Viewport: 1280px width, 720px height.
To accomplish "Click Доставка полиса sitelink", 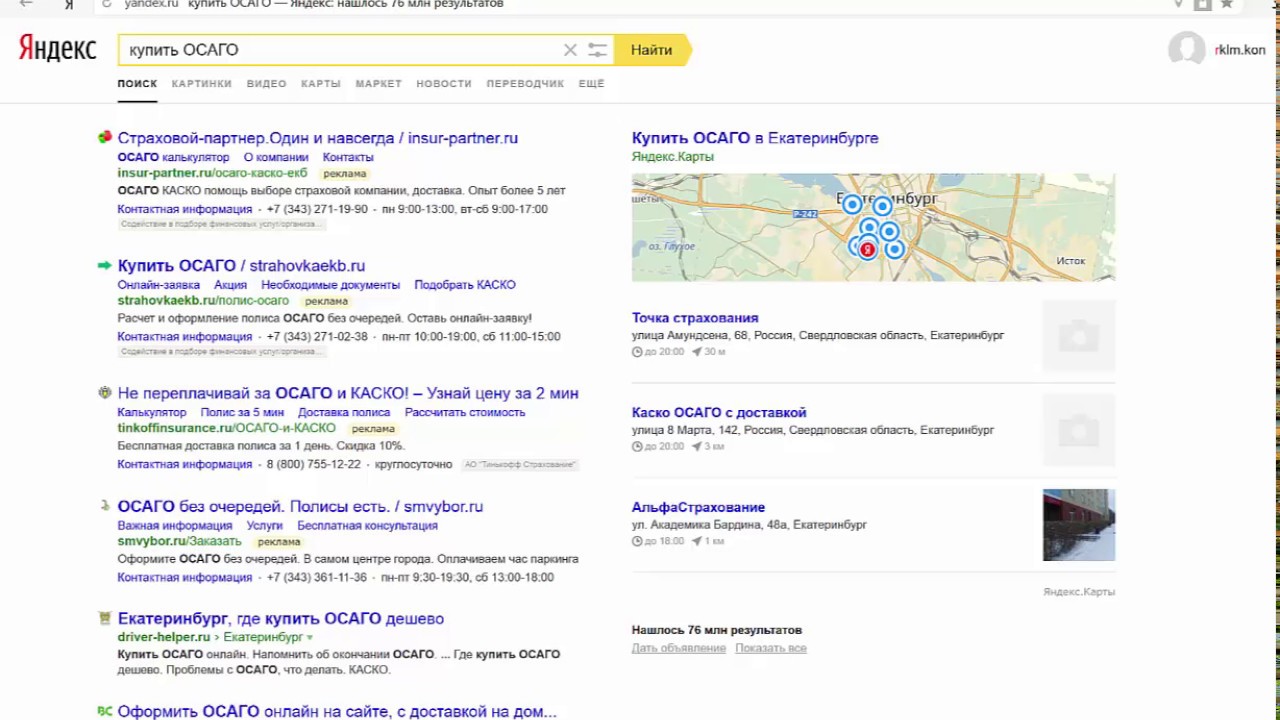I will coord(344,412).
